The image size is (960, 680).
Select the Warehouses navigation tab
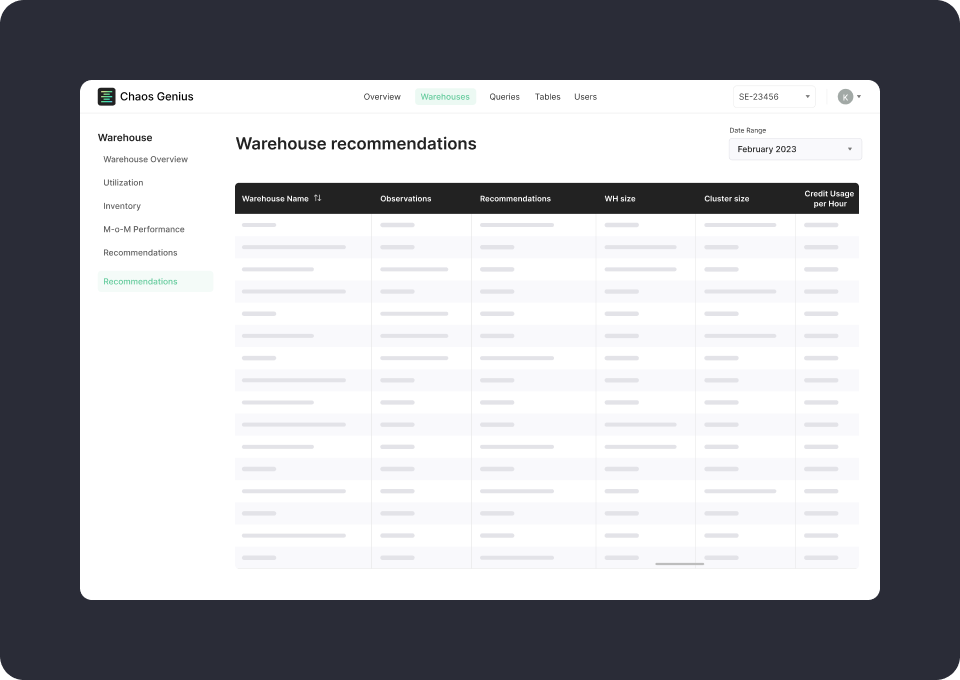[445, 96]
